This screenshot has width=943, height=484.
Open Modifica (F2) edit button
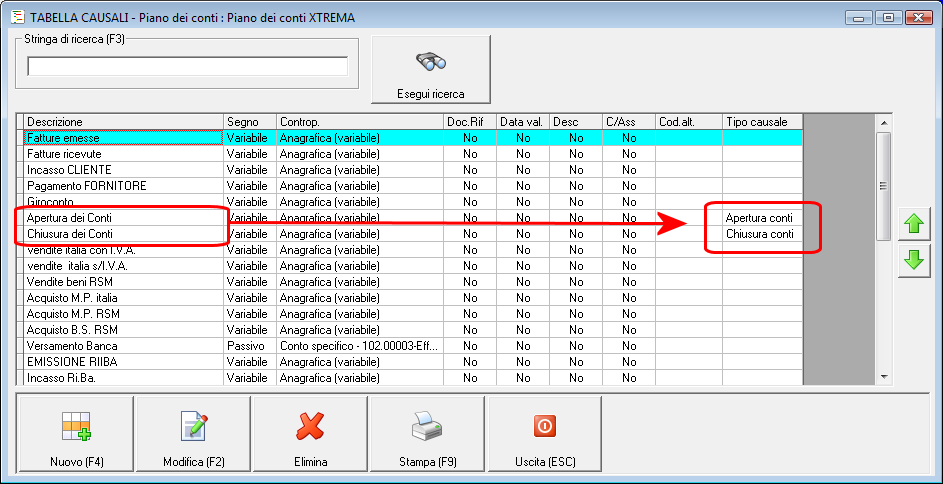[x=193, y=433]
